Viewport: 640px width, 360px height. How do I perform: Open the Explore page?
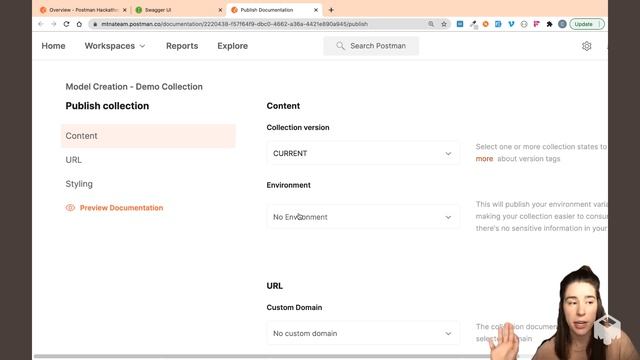(x=233, y=46)
